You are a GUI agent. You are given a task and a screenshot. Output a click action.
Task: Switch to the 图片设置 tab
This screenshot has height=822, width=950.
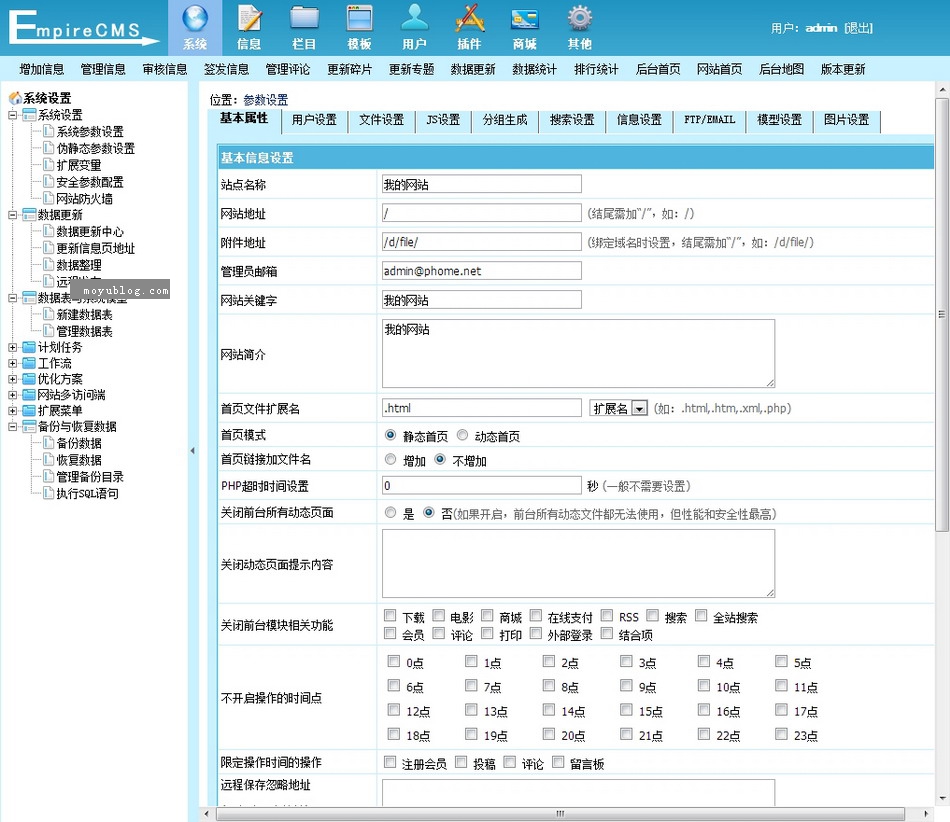pos(846,120)
